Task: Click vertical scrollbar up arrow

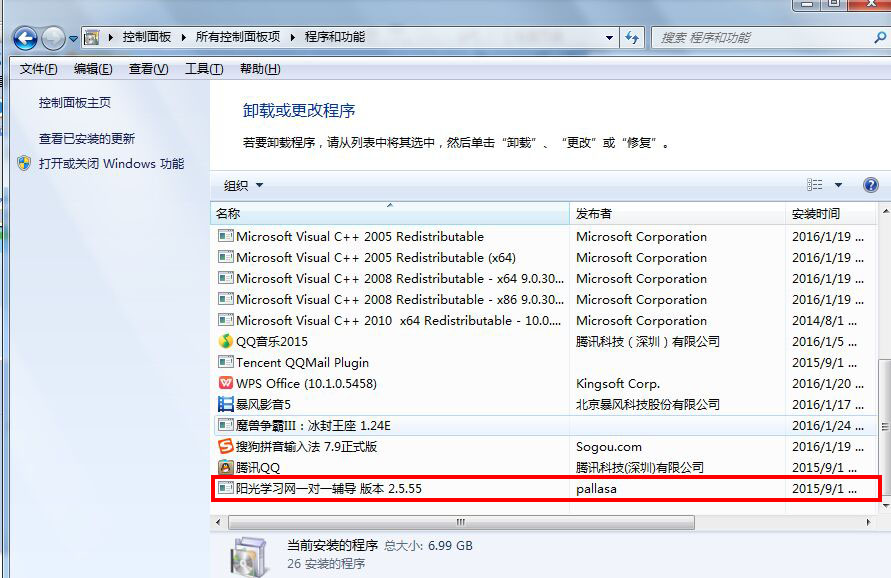Action: [885, 211]
